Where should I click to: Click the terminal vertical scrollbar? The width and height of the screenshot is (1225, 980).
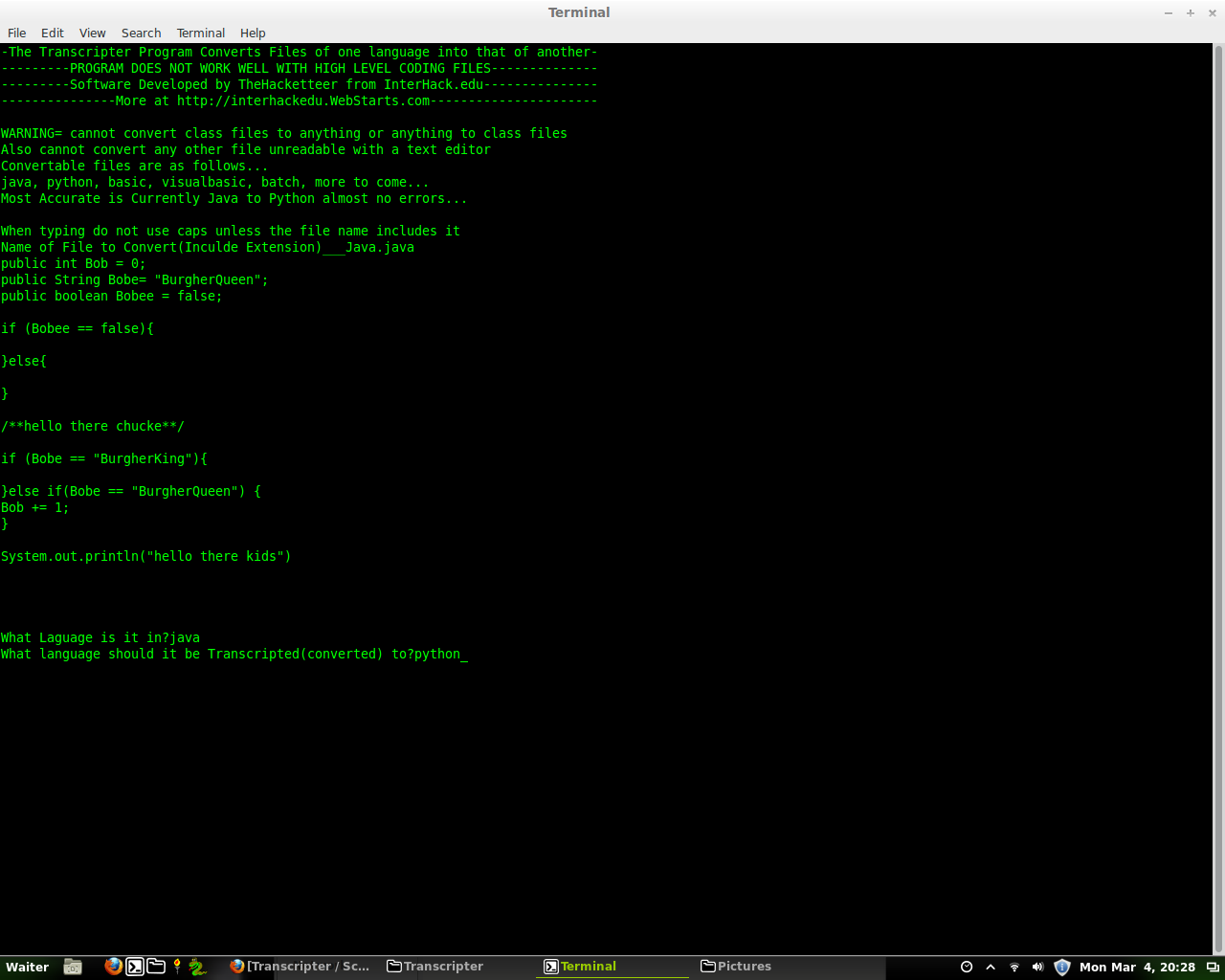(x=1218, y=498)
